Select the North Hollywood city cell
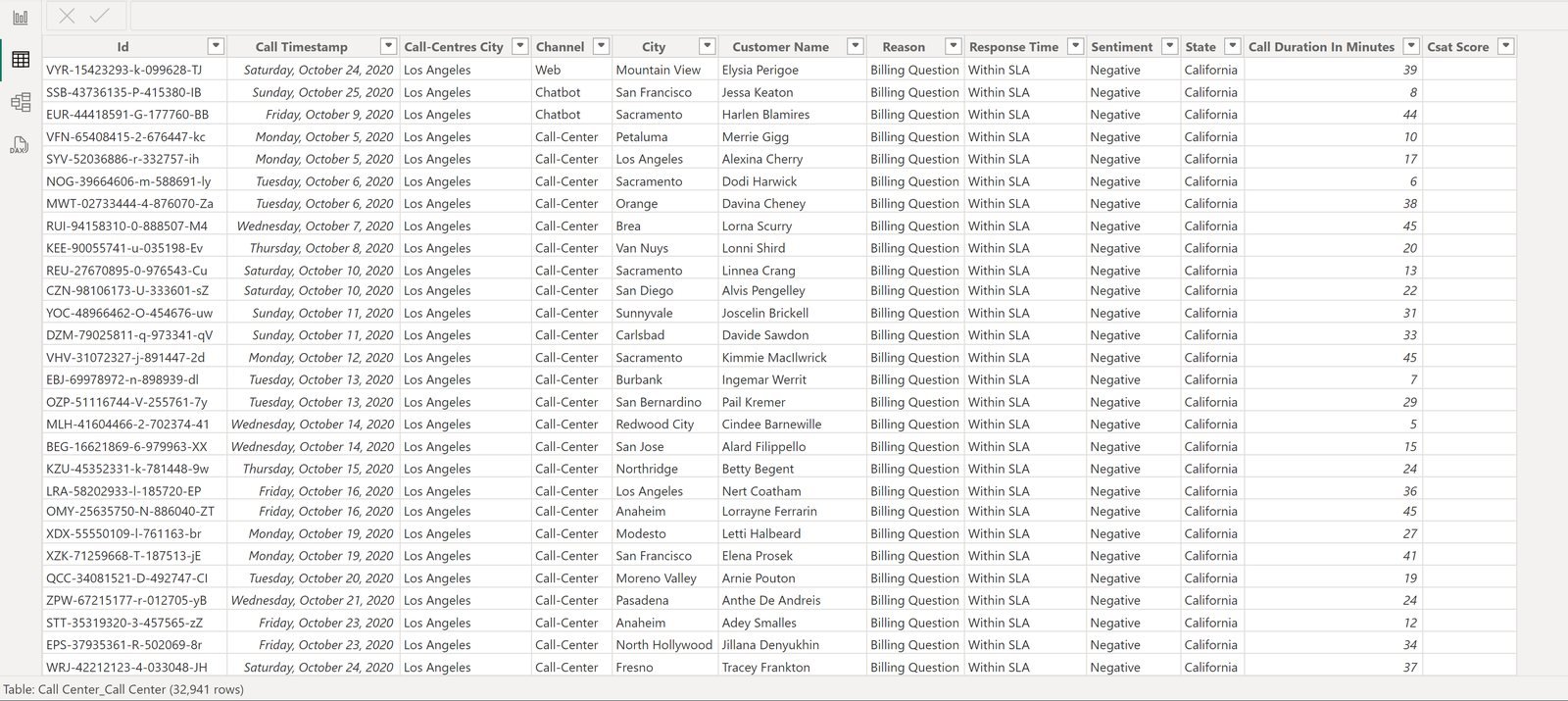1568x701 pixels. (x=664, y=645)
